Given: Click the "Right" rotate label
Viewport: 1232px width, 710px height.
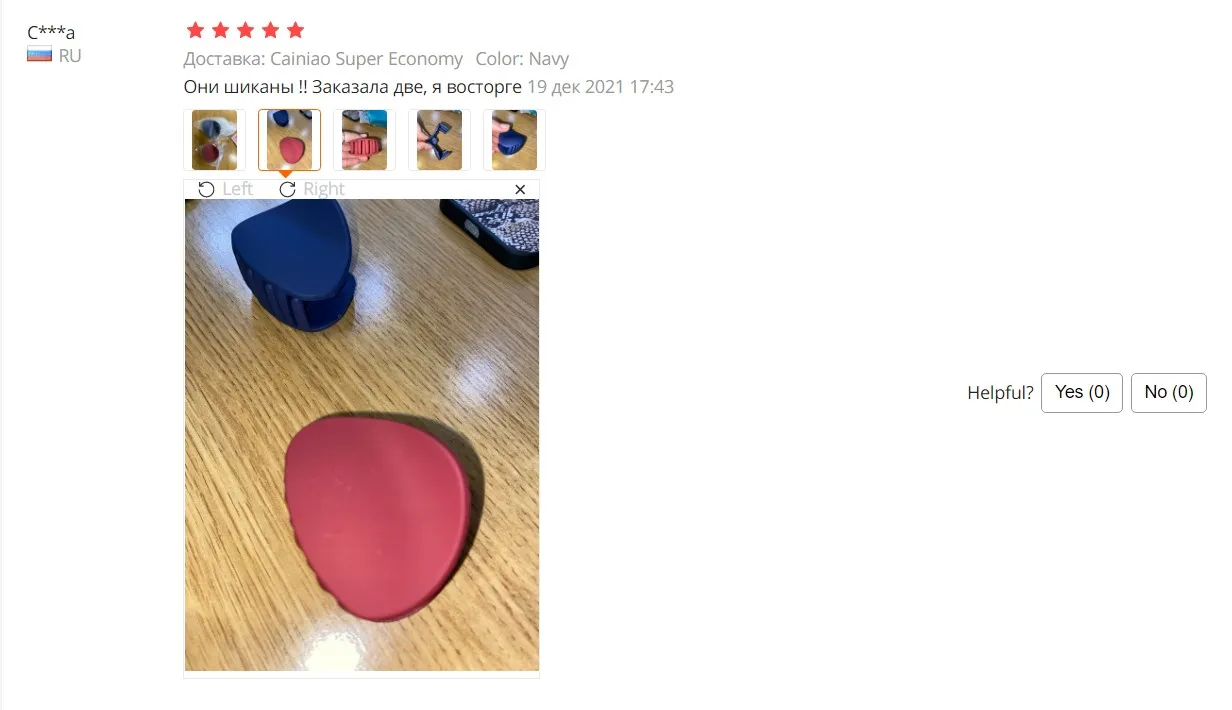Looking at the screenshot, I should tap(324, 189).
